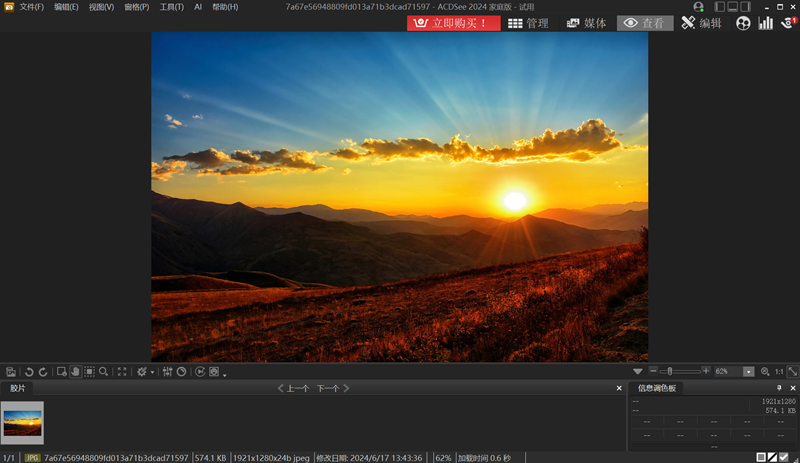Select the marquee selection tool
800x463 pixels.
(x=89, y=372)
